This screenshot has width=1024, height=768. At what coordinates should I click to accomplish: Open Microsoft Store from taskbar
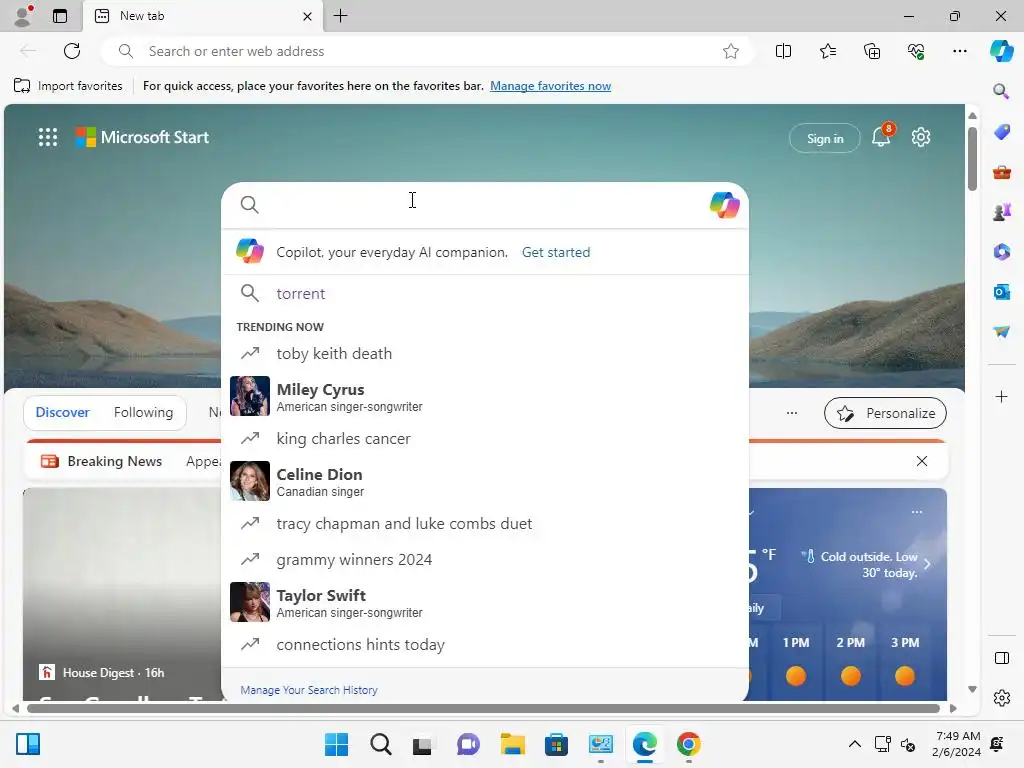click(x=556, y=744)
